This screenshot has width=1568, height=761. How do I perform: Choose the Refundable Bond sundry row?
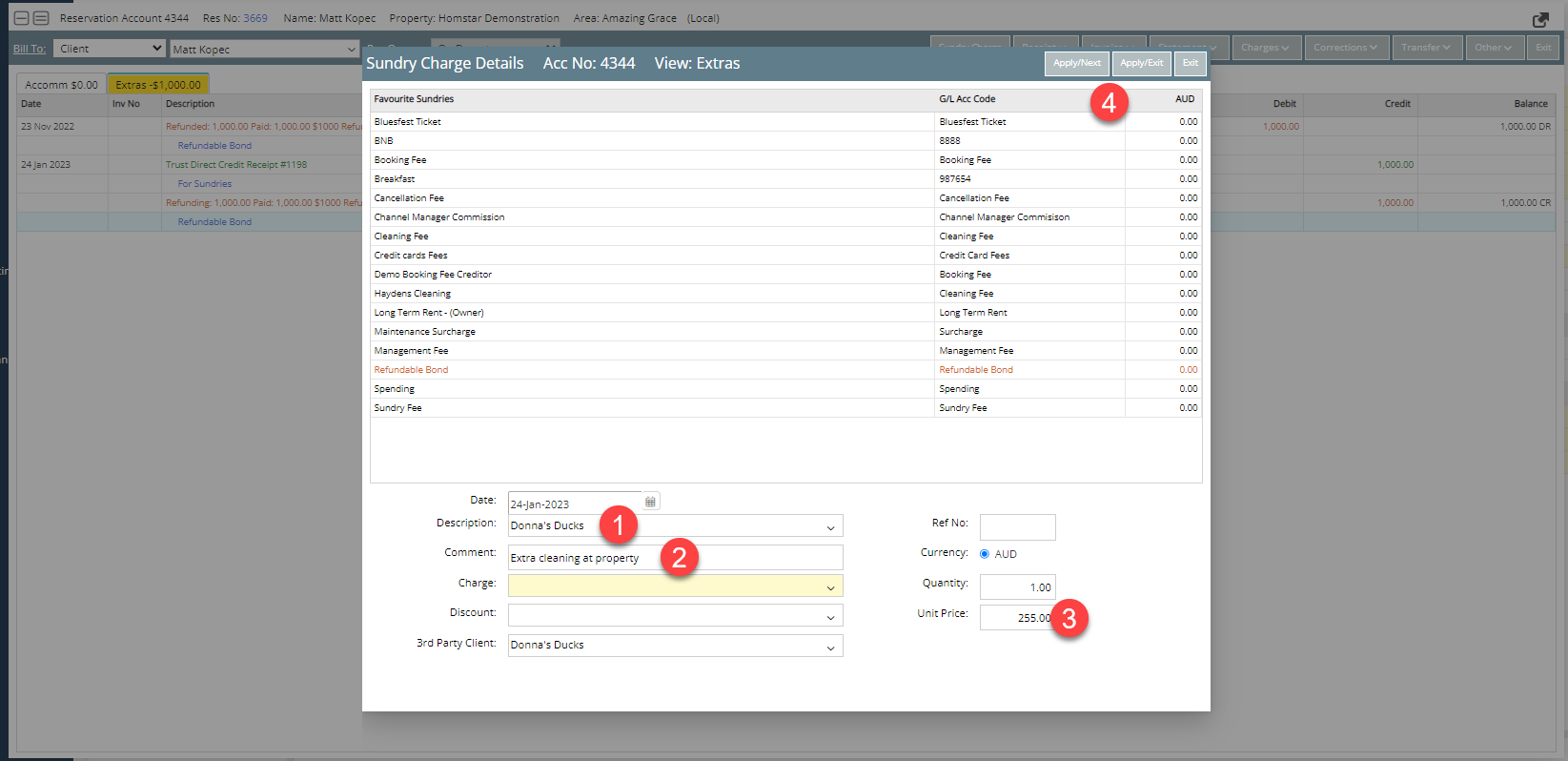411,370
